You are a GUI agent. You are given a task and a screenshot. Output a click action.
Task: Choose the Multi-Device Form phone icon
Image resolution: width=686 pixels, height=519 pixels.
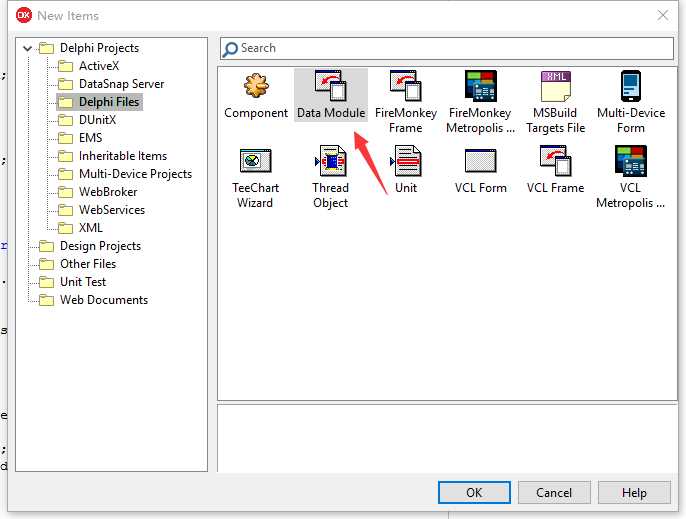click(631, 86)
